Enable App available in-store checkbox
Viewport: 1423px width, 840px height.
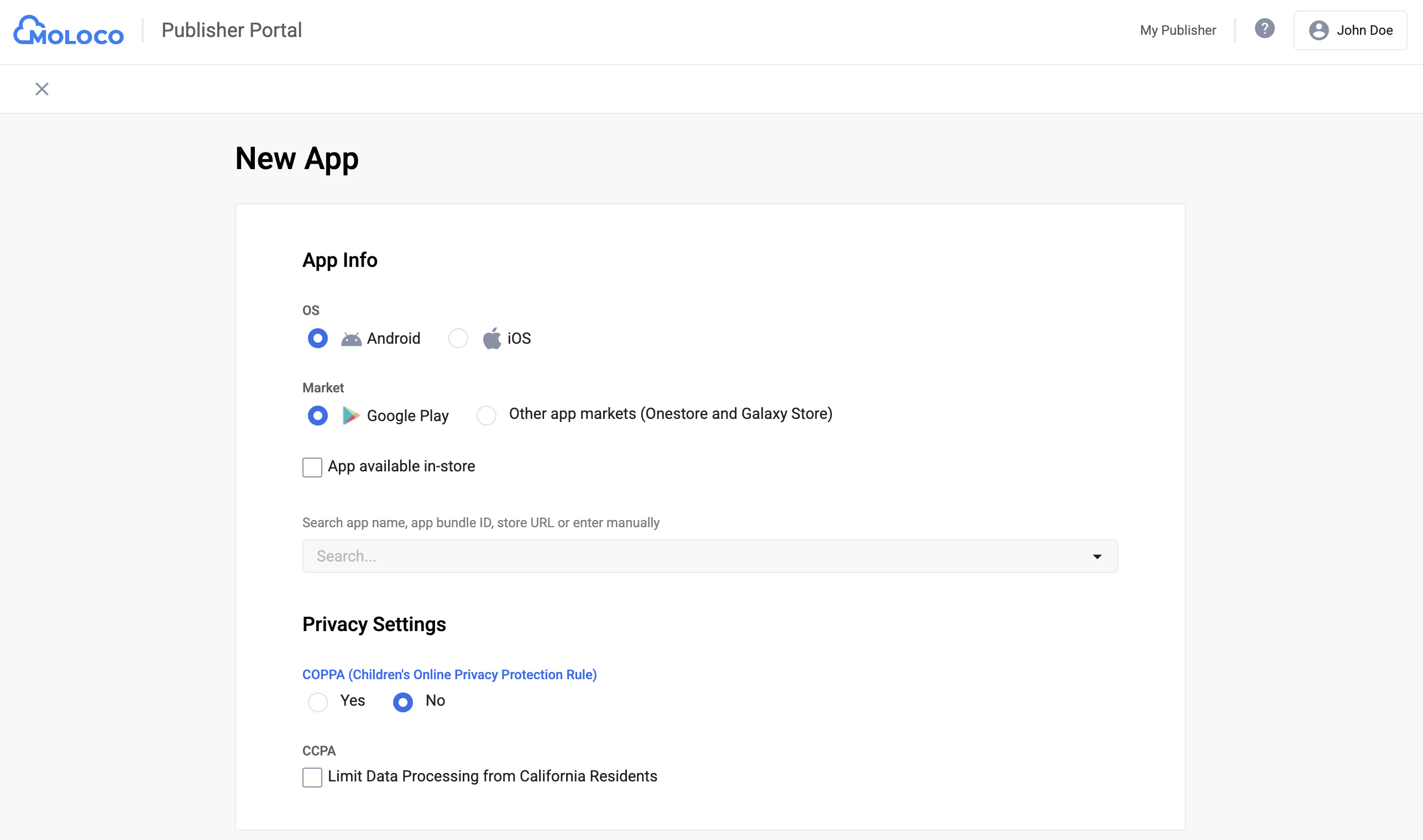tap(312, 468)
